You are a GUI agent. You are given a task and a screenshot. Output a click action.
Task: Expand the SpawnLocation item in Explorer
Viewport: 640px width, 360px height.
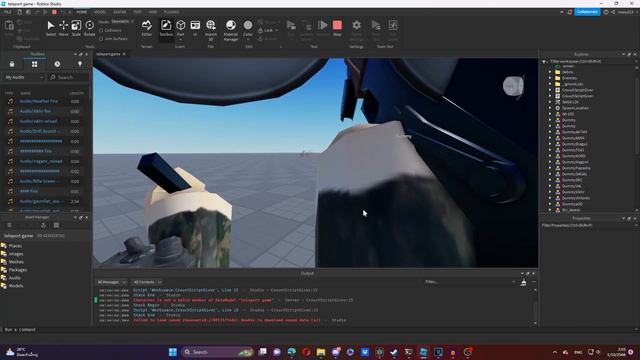point(550,108)
